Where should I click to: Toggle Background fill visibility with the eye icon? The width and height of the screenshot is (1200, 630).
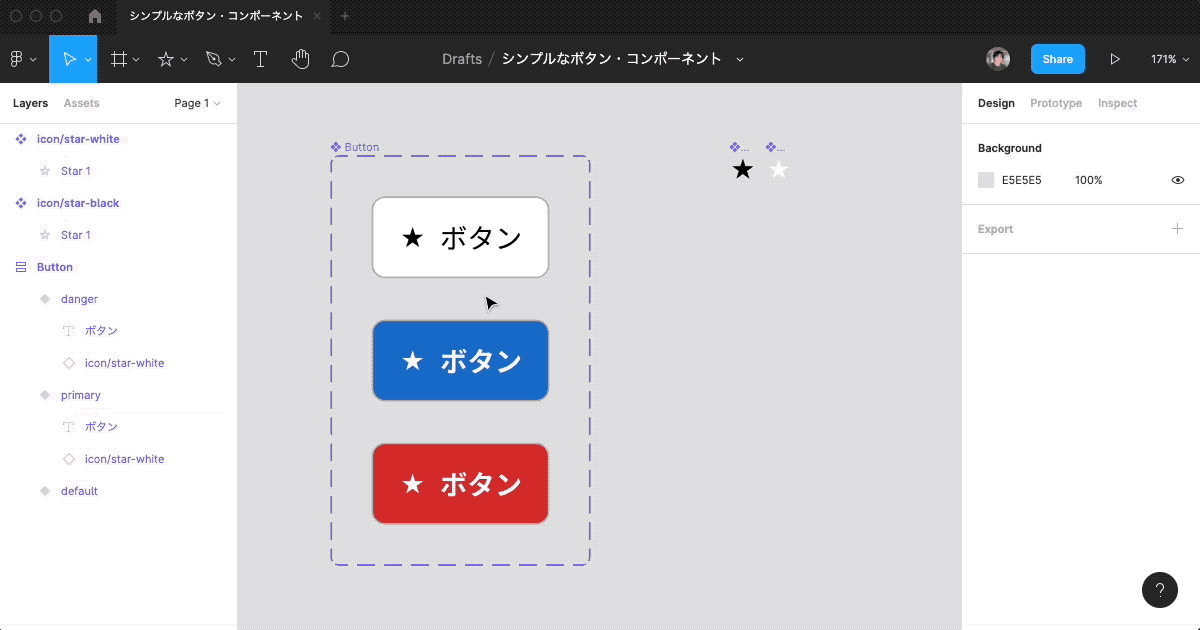1177,180
